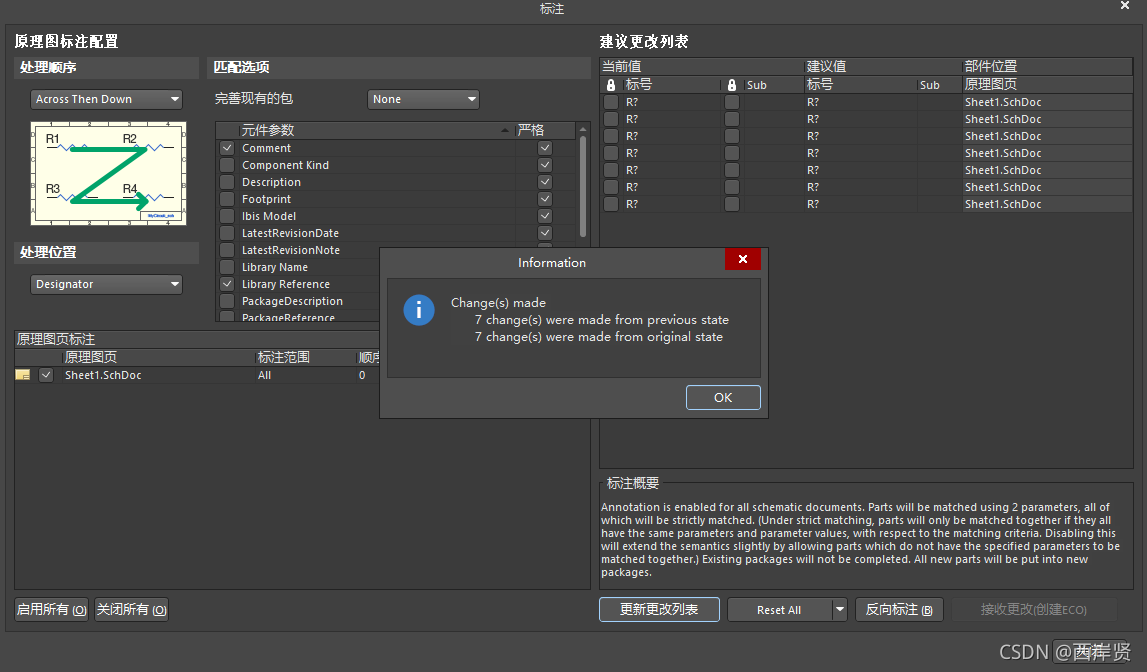Toggle the lock checkbox of first R? row

(611, 102)
